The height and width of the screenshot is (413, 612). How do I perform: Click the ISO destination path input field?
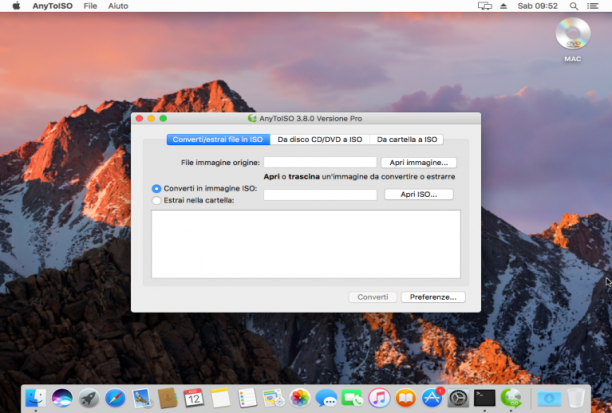(320, 195)
